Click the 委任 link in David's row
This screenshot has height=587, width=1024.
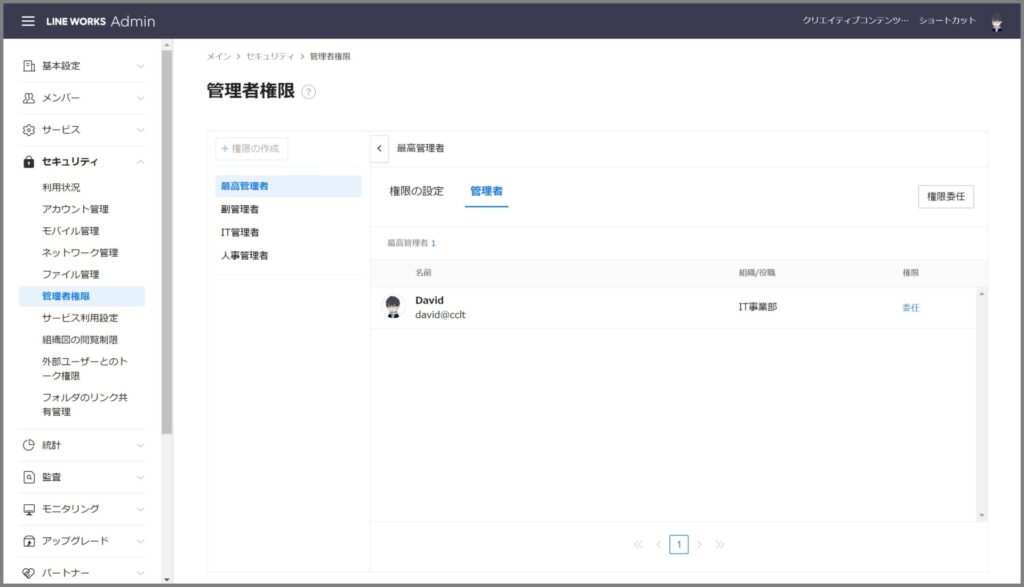909,307
